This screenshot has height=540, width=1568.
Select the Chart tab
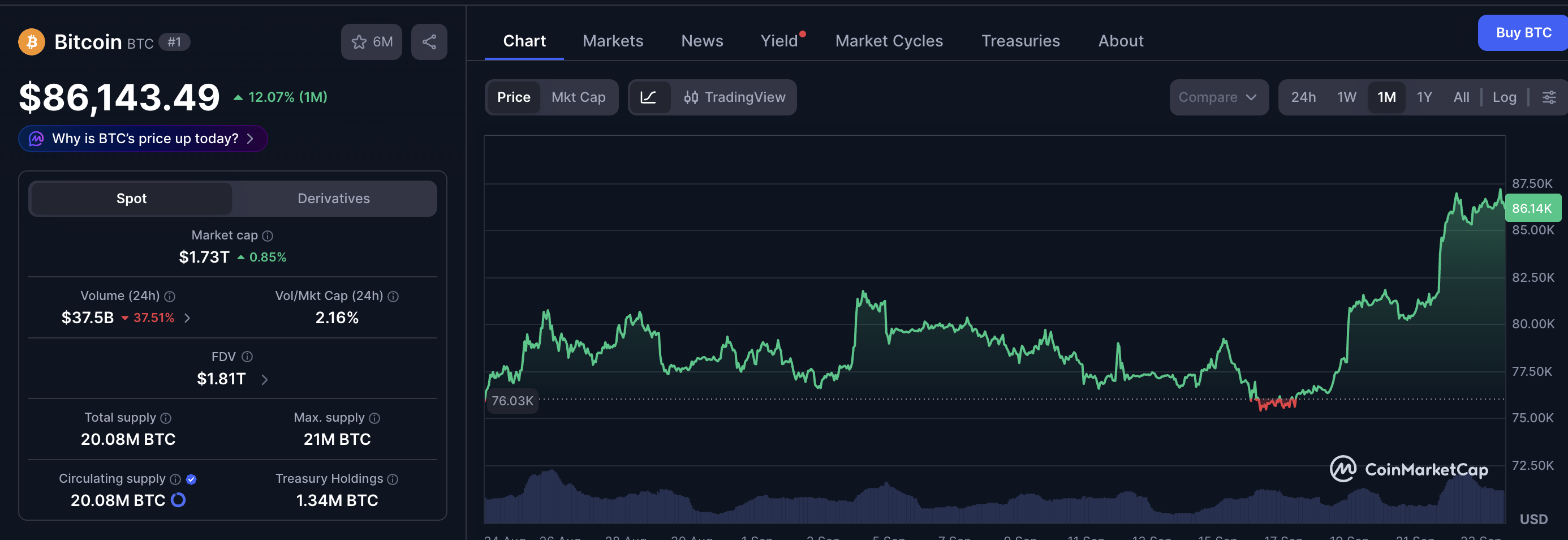(x=524, y=41)
